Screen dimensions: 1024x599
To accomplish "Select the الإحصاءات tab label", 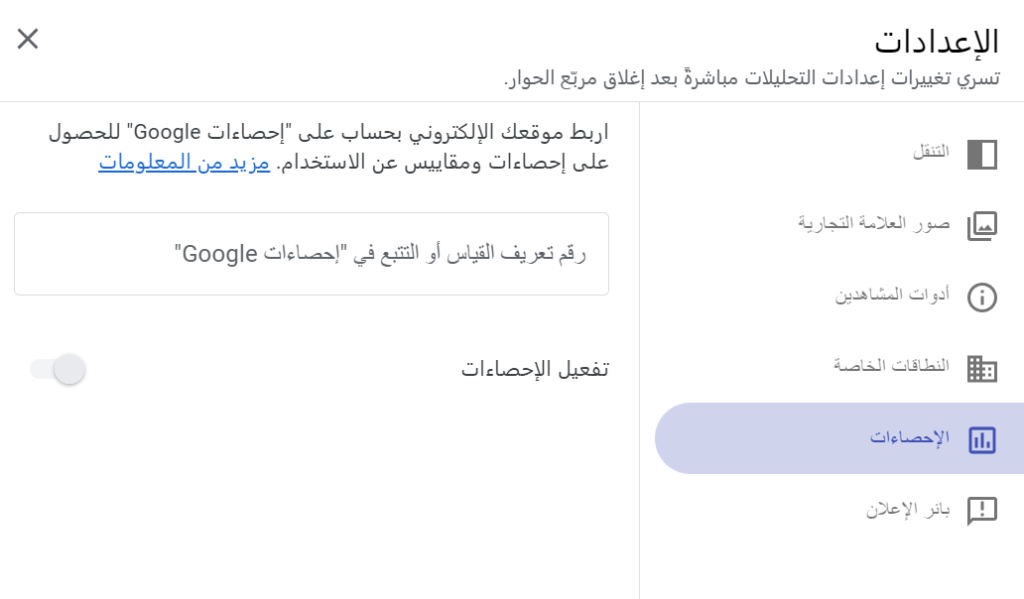I will [x=909, y=438].
